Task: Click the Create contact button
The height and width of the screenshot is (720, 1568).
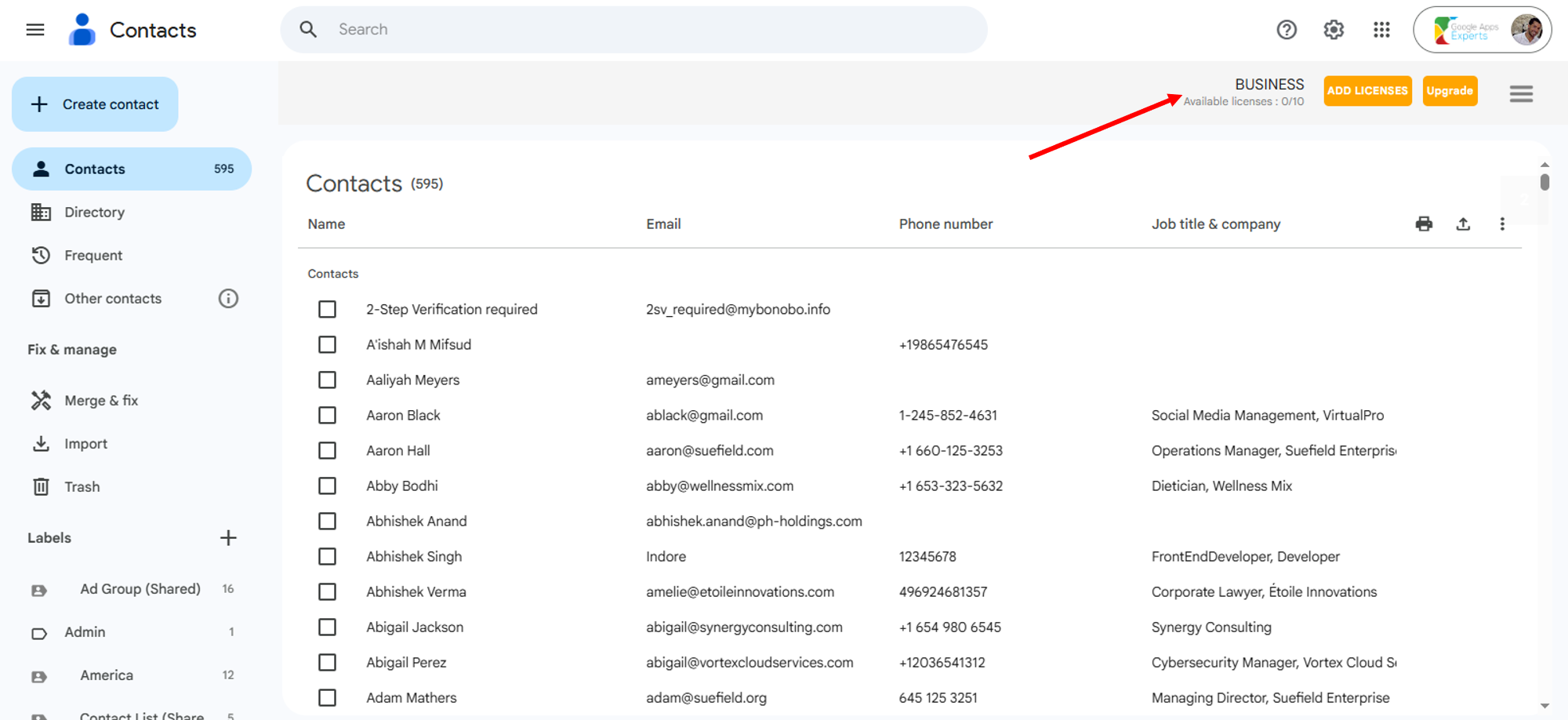Action: point(95,104)
